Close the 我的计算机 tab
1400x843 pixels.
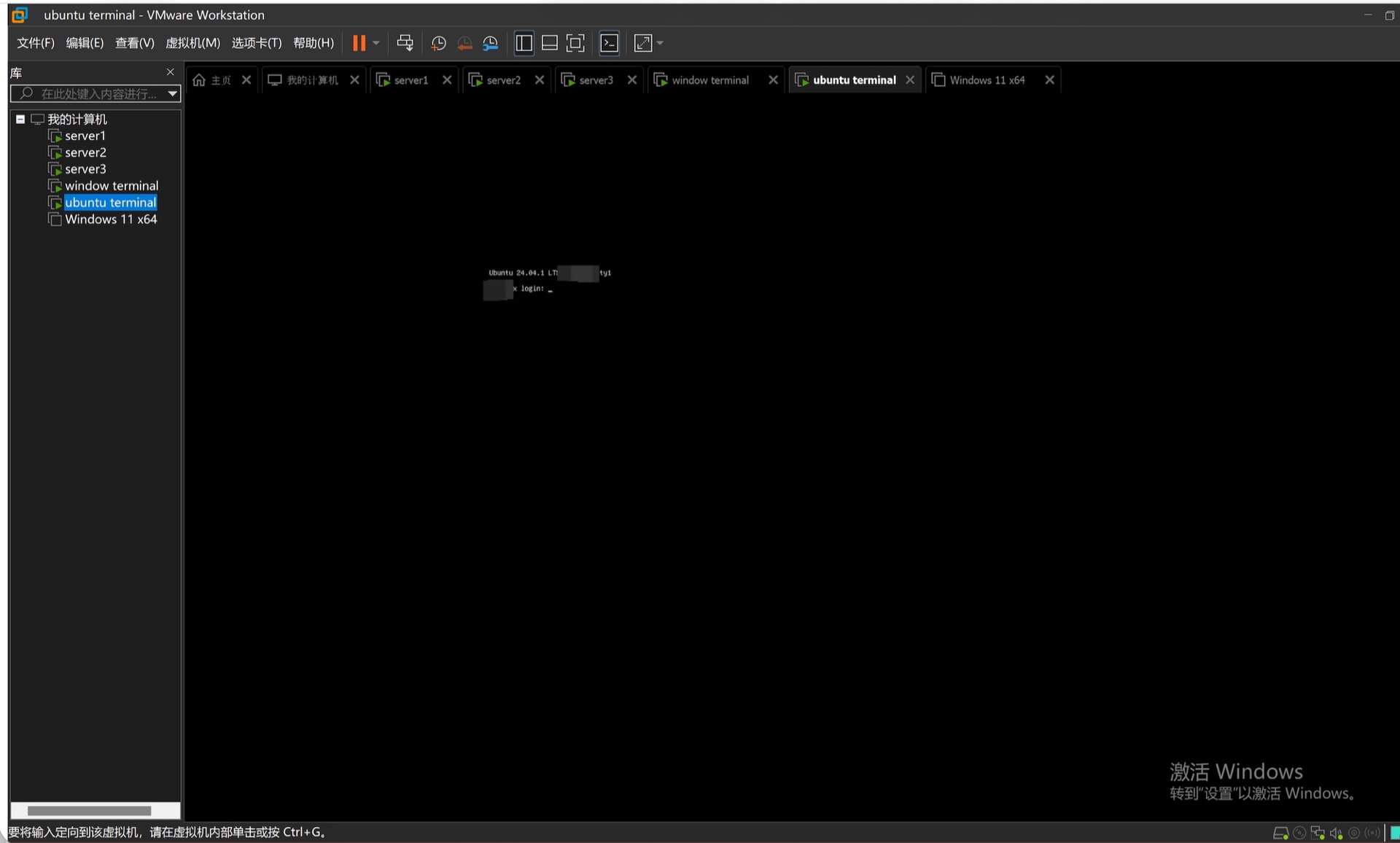point(354,80)
